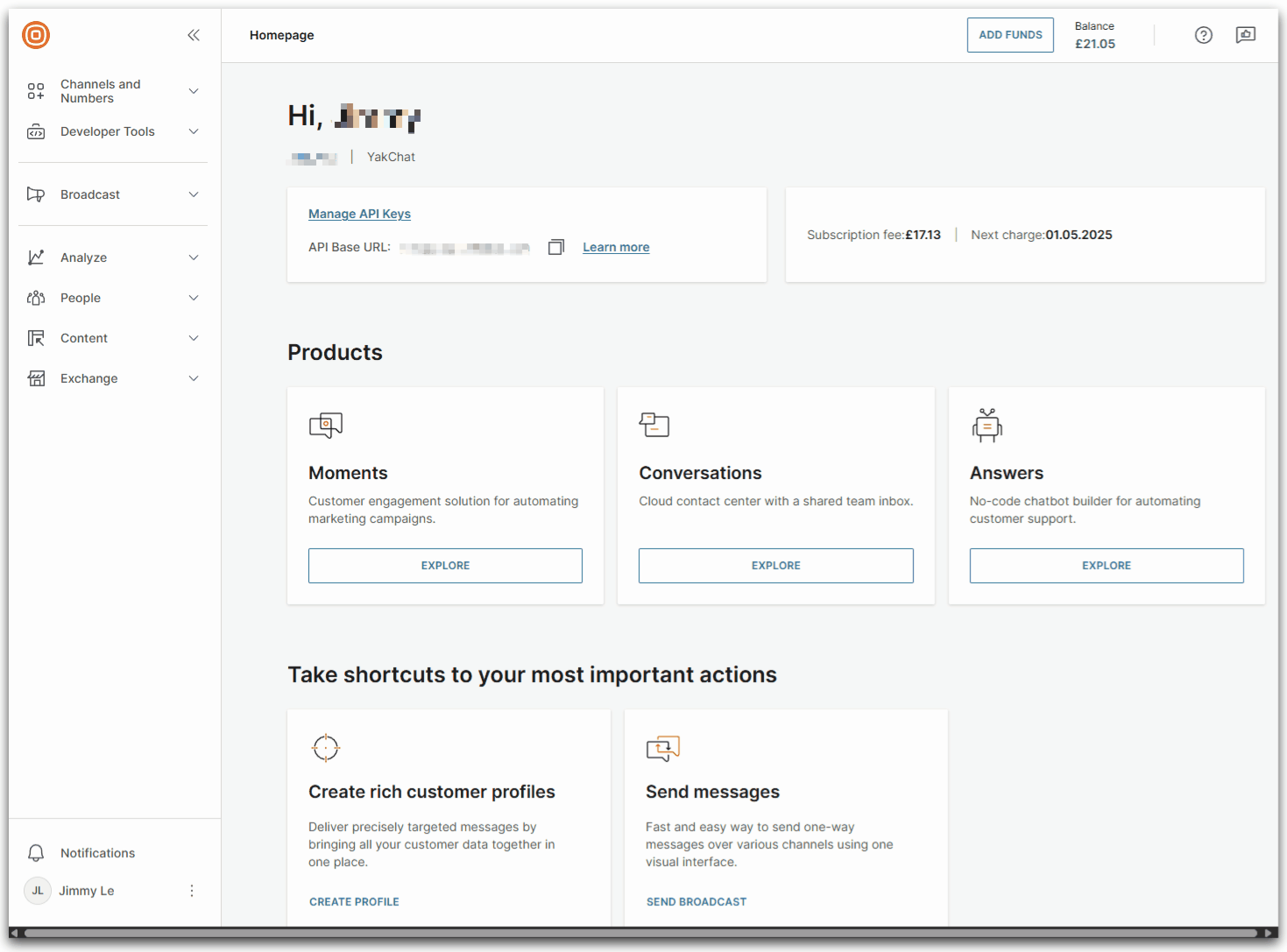The width and height of the screenshot is (1287, 952).
Task: Open help via question mark icon
Action: [x=1204, y=35]
